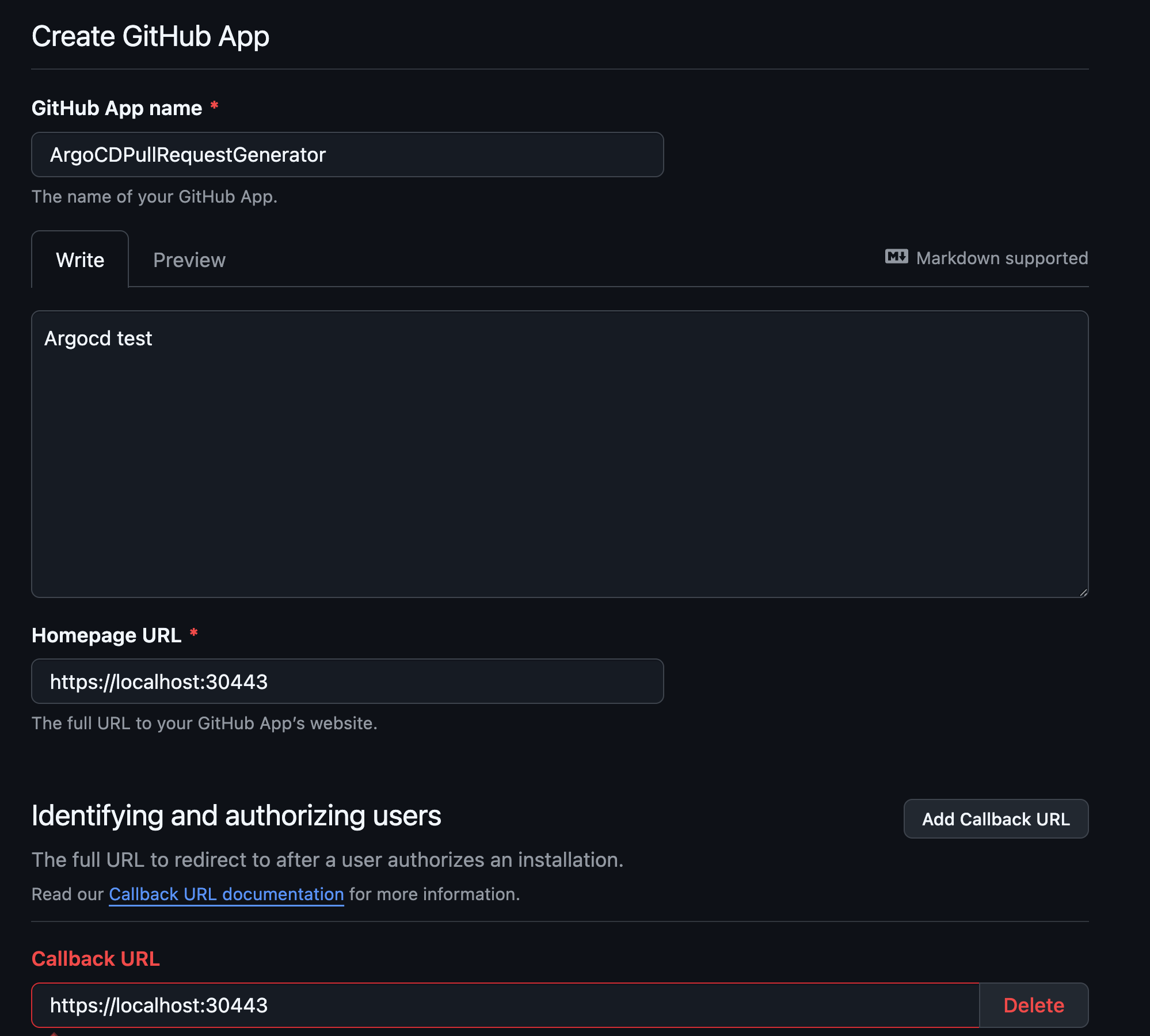Click the red Callback URL label
The height and width of the screenshot is (1036, 1150).
(x=96, y=959)
